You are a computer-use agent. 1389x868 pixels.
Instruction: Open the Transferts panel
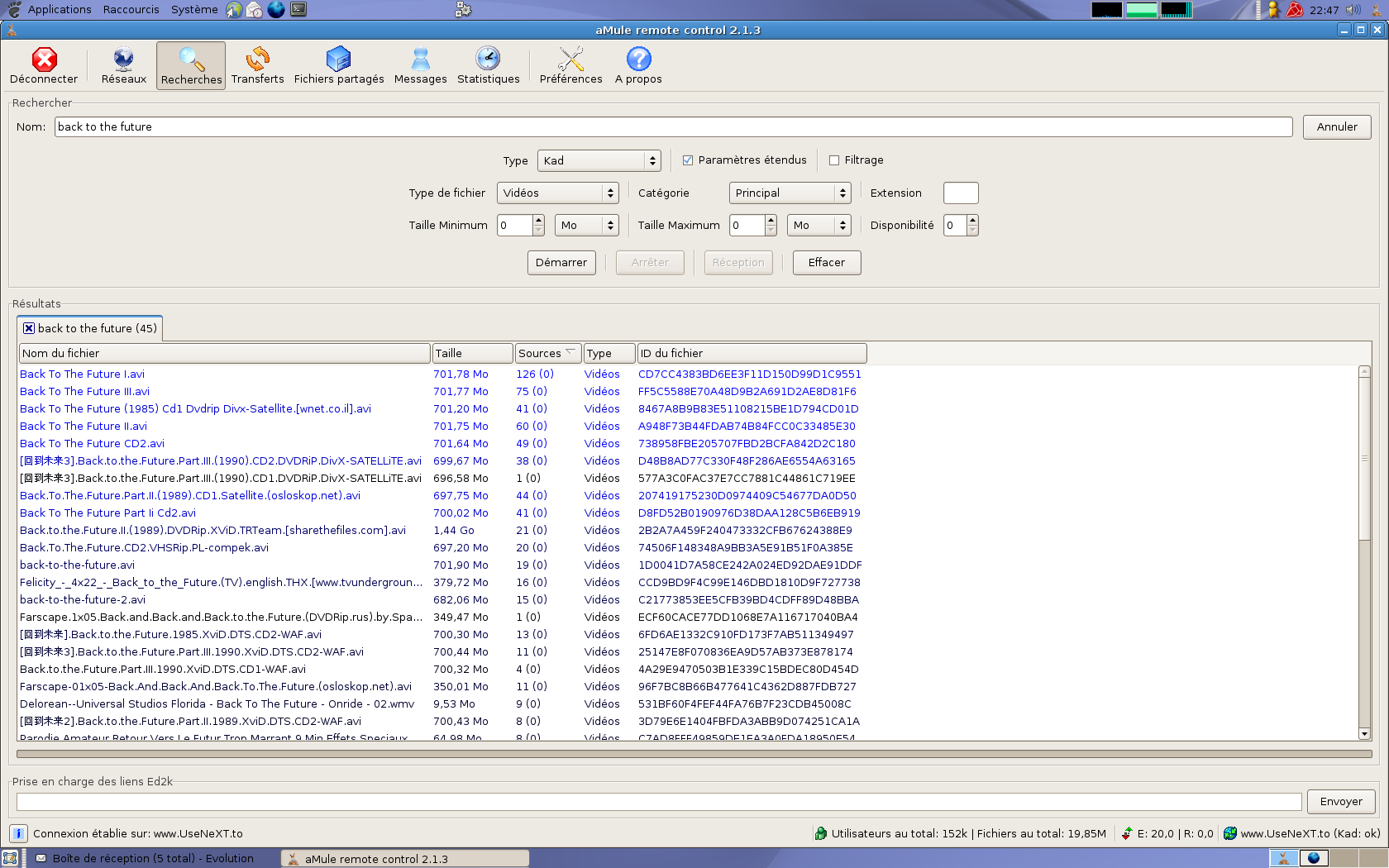click(x=257, y=65)
